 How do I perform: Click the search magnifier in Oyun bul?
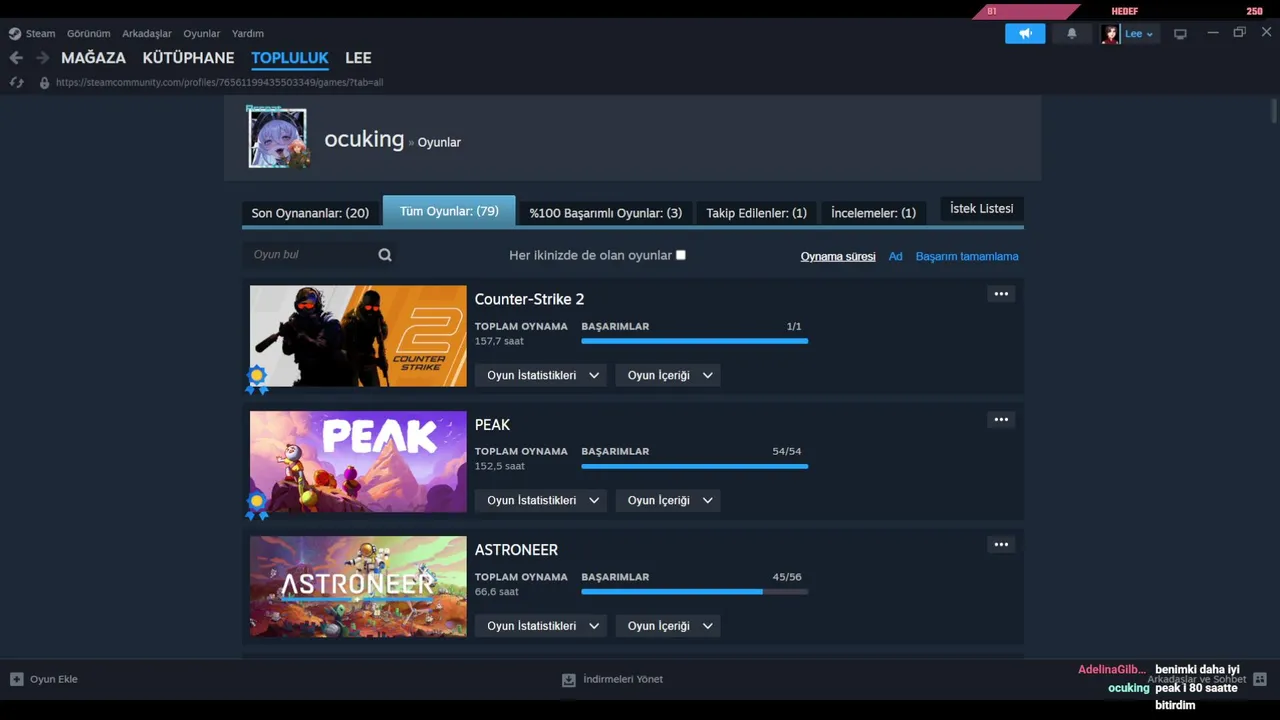385,255
